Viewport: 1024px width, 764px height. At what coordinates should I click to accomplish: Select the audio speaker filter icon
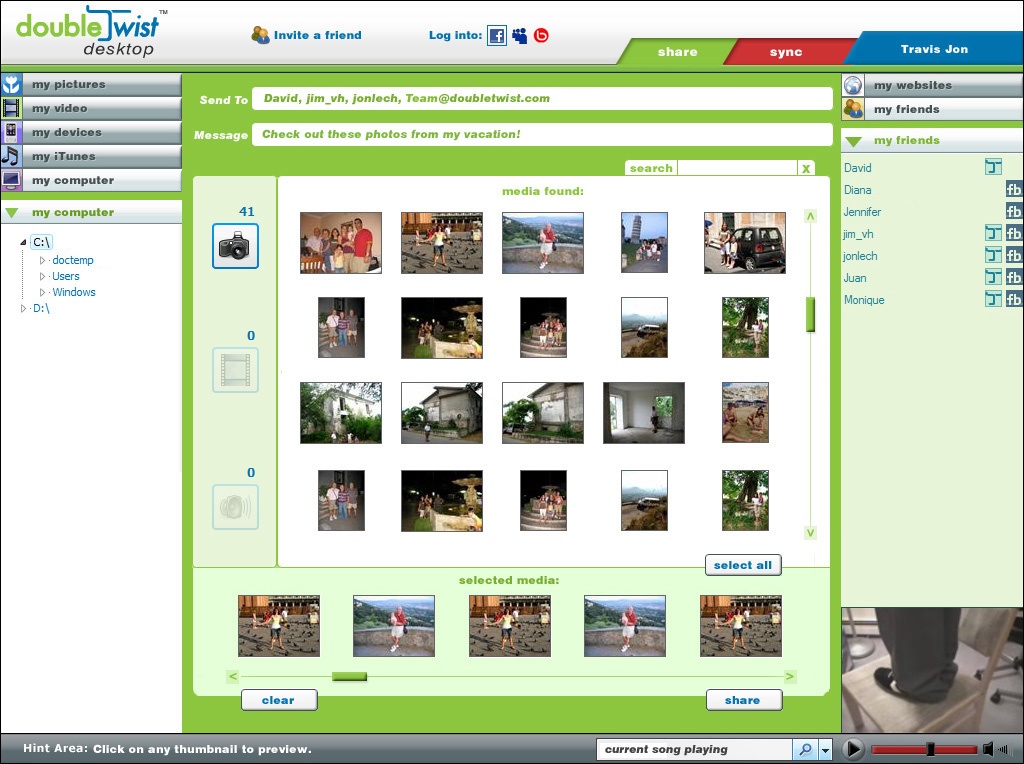235,507
